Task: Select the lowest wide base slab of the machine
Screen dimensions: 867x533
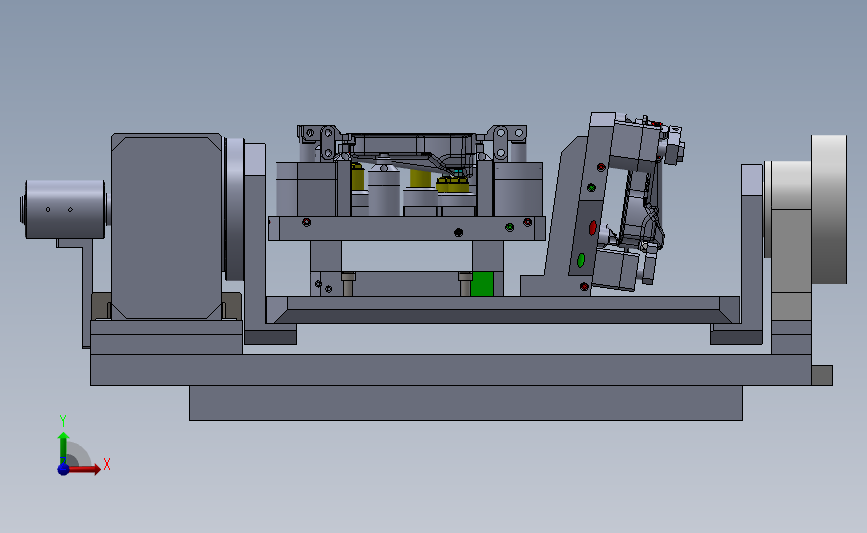Action: coord(466,403)
